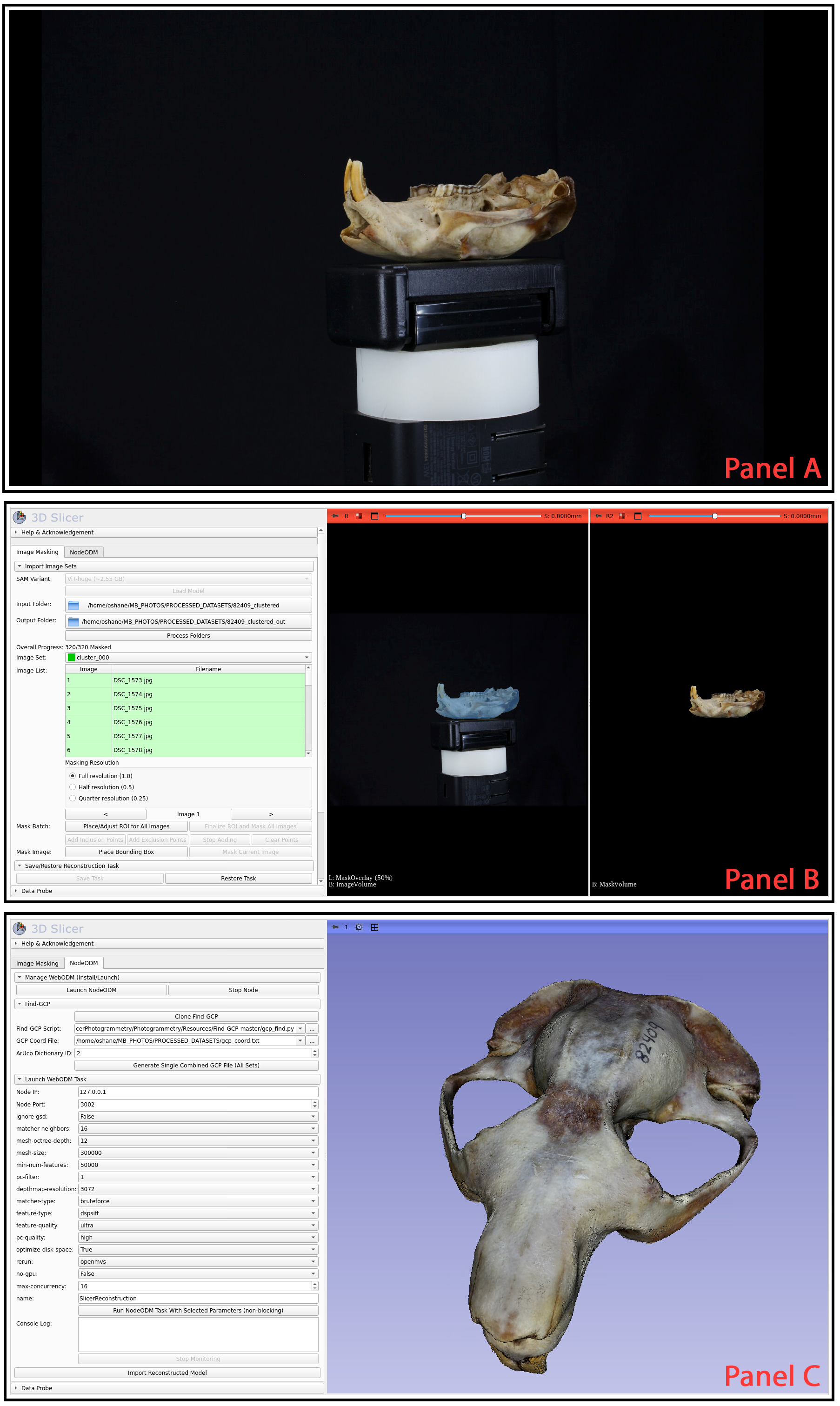Click the Node IP input field

(198, 1091)
